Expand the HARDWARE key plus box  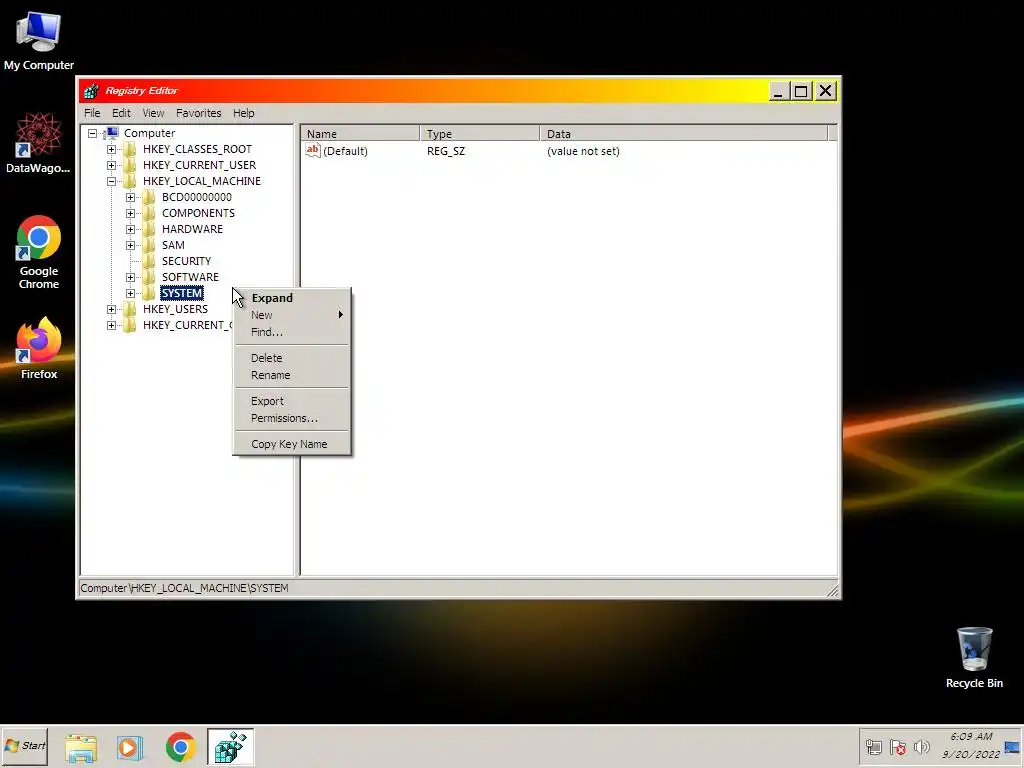point(131,229)
